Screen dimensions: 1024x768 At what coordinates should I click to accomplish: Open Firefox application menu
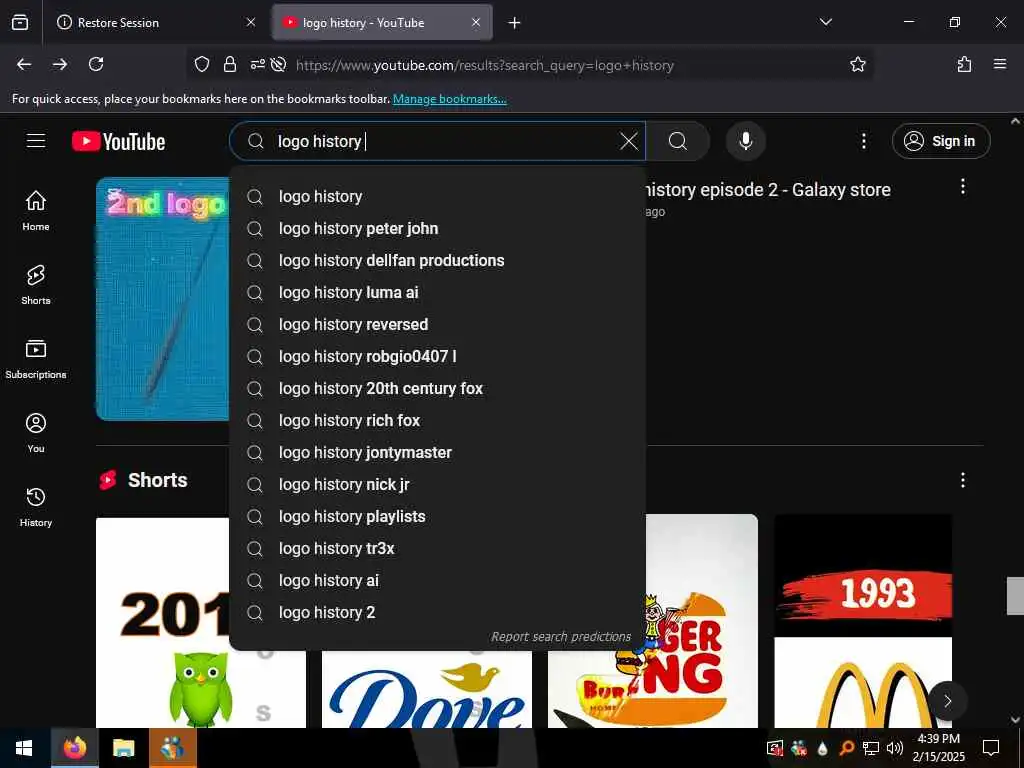pyautogui.click(x=1000, y=64)
